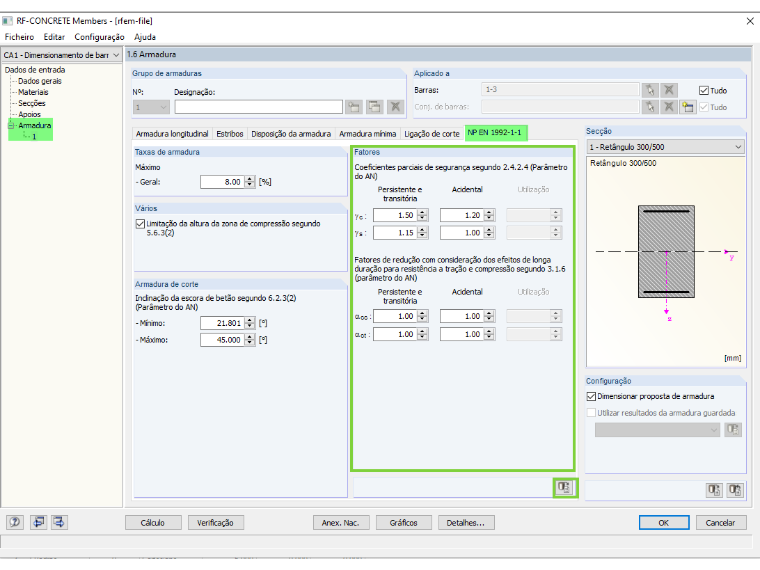Switch to Ligação de corte tab
This screenshot has width=760, height=570.
pyautogui.click(x=432, y=134)
